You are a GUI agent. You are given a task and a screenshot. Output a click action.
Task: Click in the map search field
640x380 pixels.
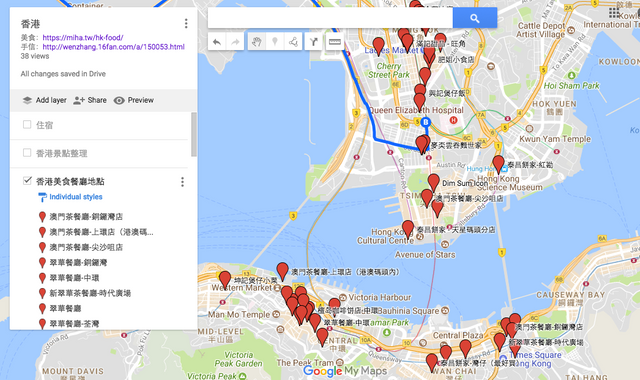(330, 18)
